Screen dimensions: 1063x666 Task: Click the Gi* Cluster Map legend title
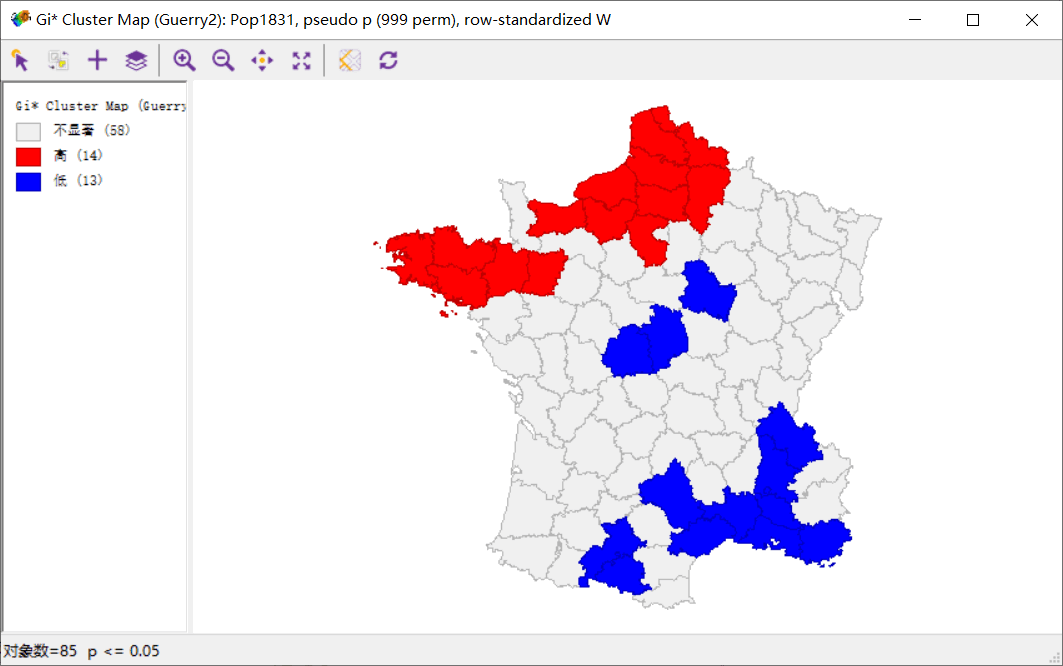pyautogui.click(x=100, y=106)
